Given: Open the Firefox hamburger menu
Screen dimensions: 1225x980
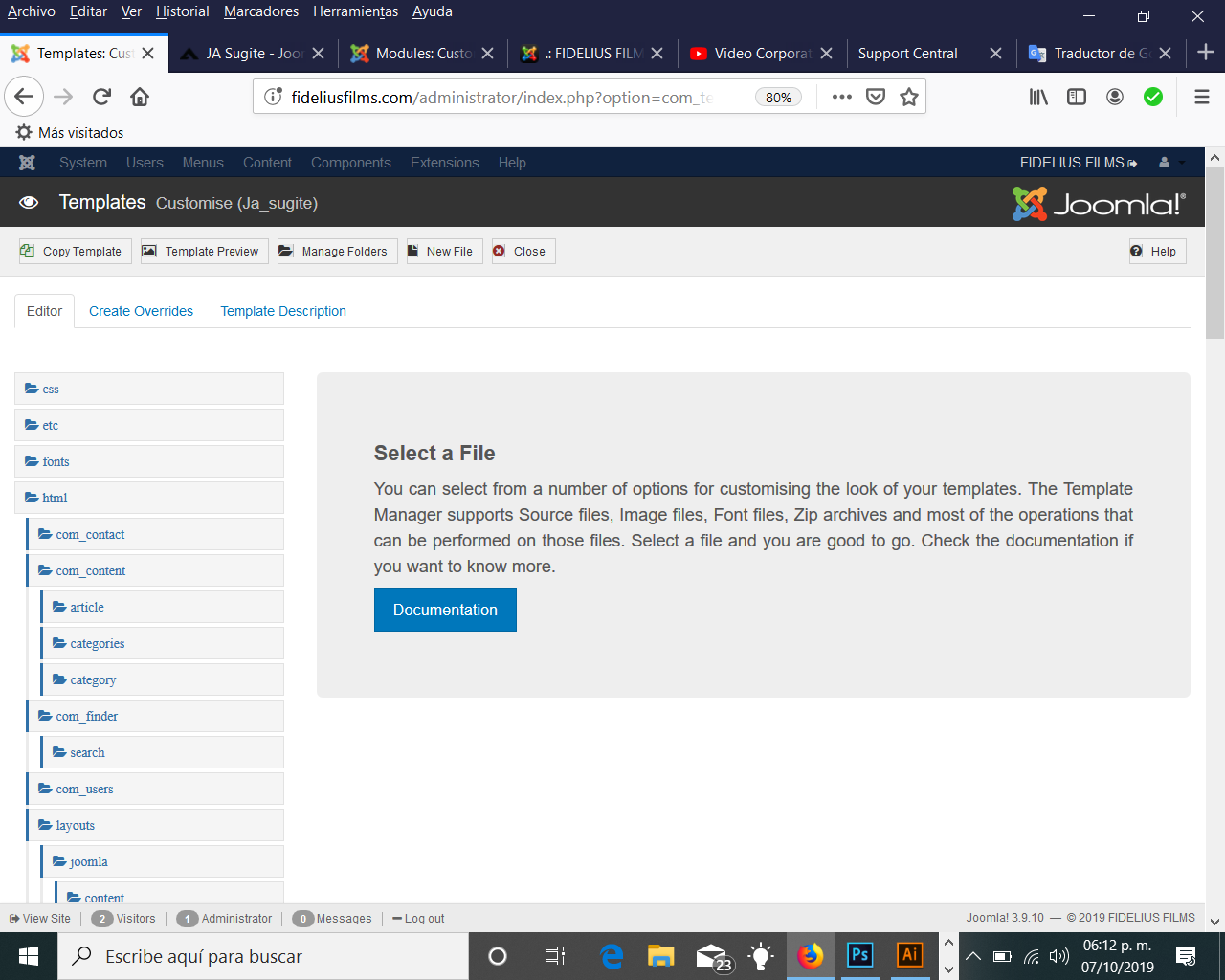Looking at the screenshot, I should (1202, 97).
